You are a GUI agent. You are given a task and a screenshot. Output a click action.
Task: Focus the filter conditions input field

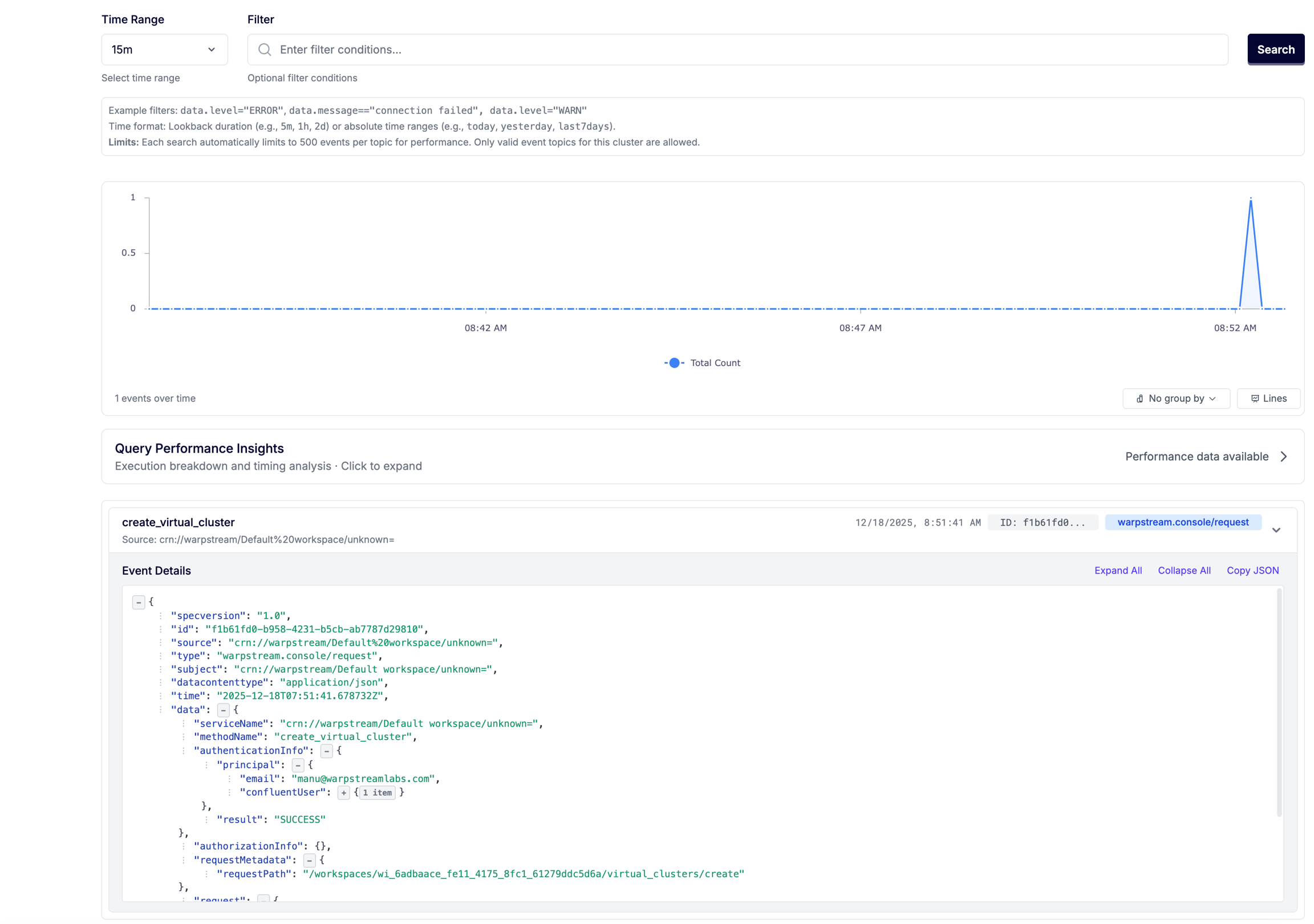(x=744, y=50)
